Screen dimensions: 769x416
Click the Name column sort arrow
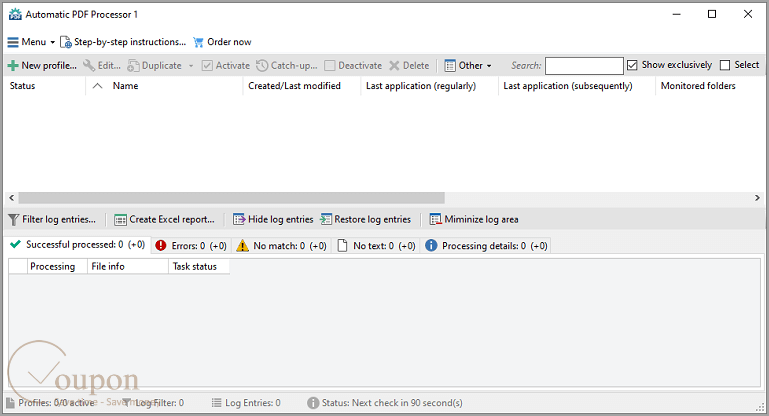[98, 86]
